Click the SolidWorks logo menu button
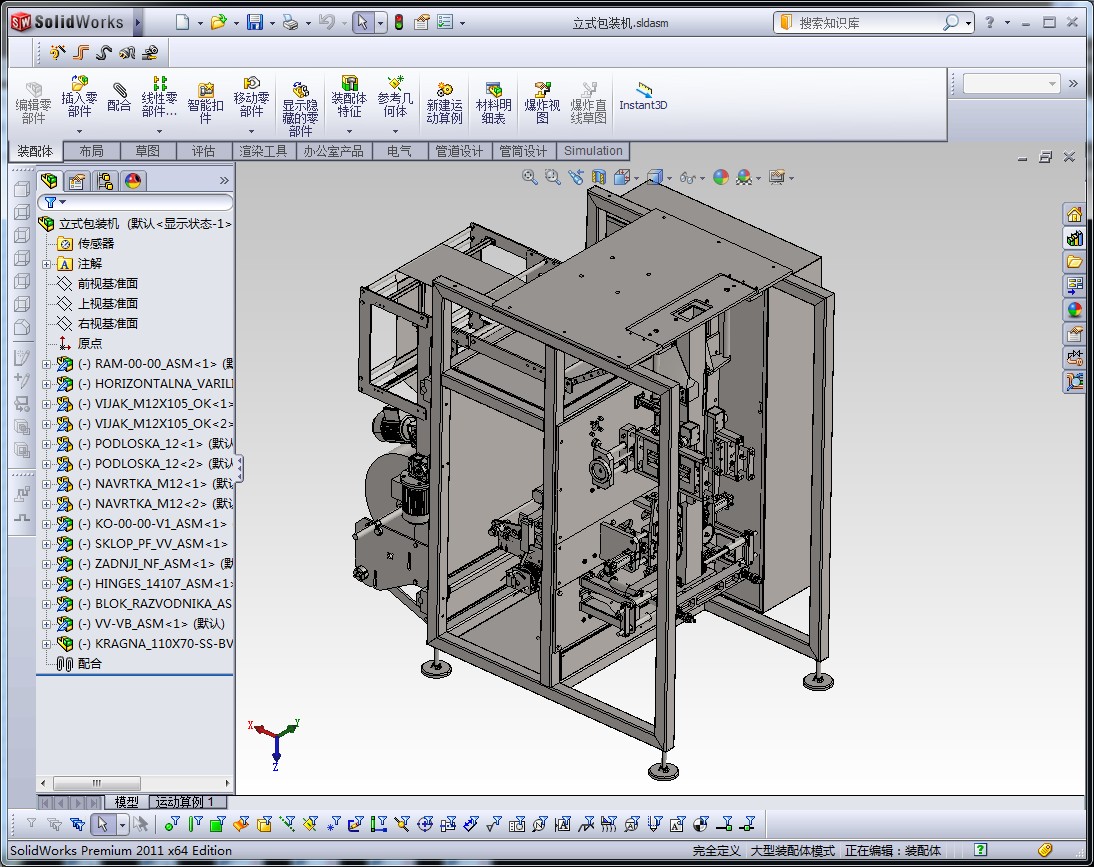The image size is (1094, 867). click(x=68, y=22)
